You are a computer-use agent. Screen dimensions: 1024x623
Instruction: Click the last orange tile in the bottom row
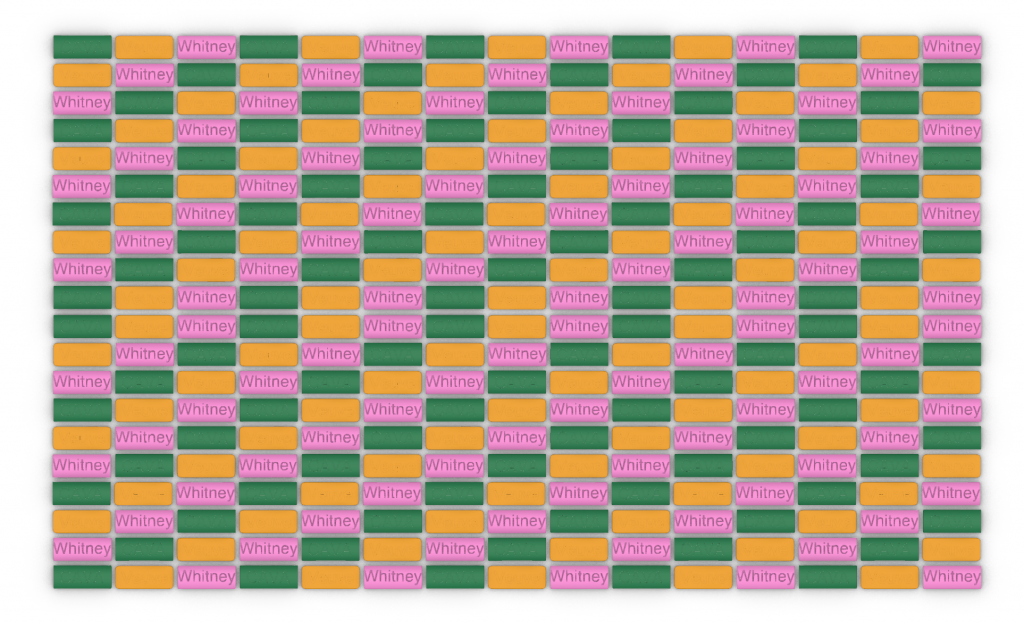coord(889,576)
